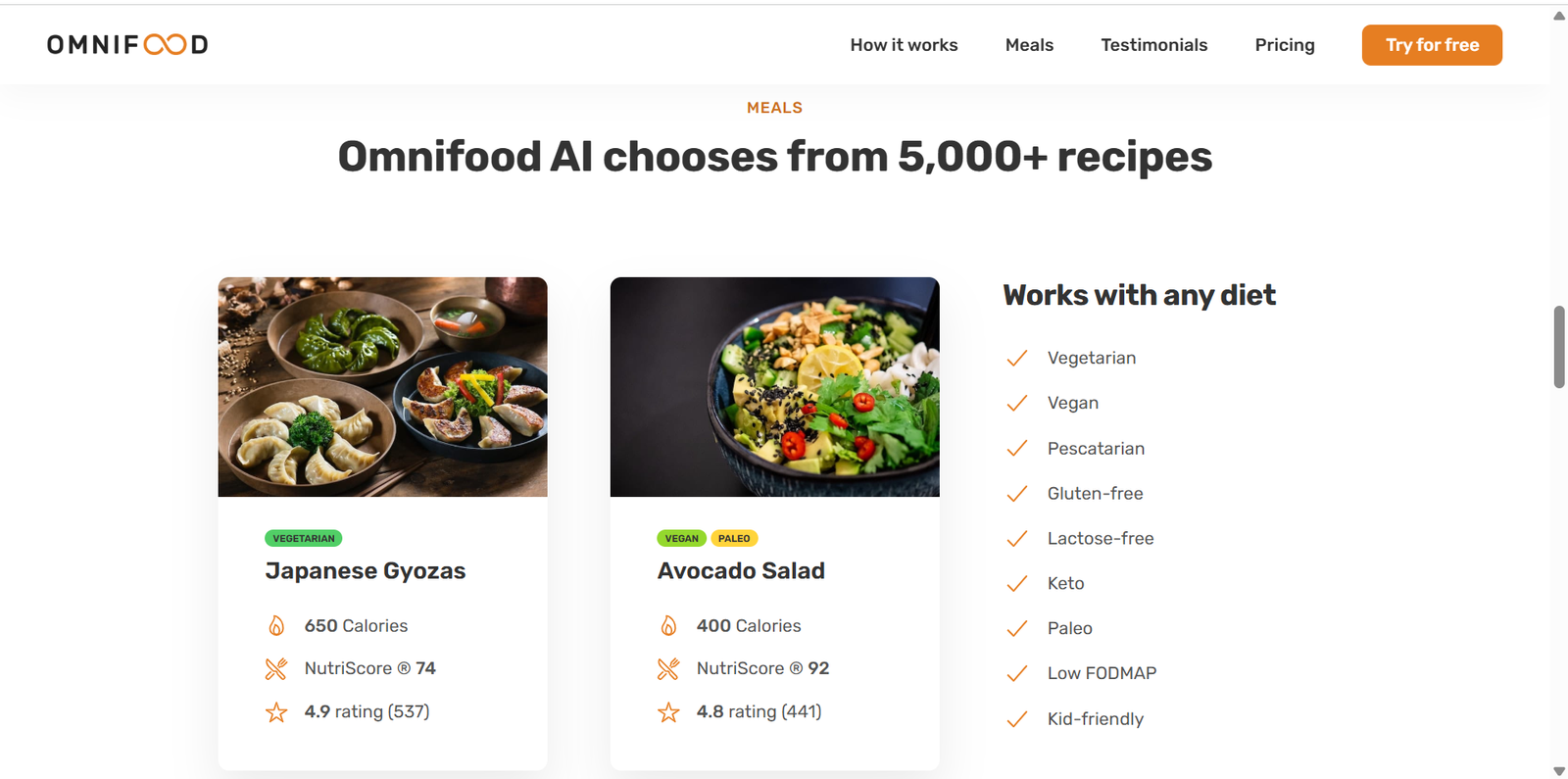Go to Meals navigation item
Viewport: 1568px width, 779px height.
point(1029,45)
